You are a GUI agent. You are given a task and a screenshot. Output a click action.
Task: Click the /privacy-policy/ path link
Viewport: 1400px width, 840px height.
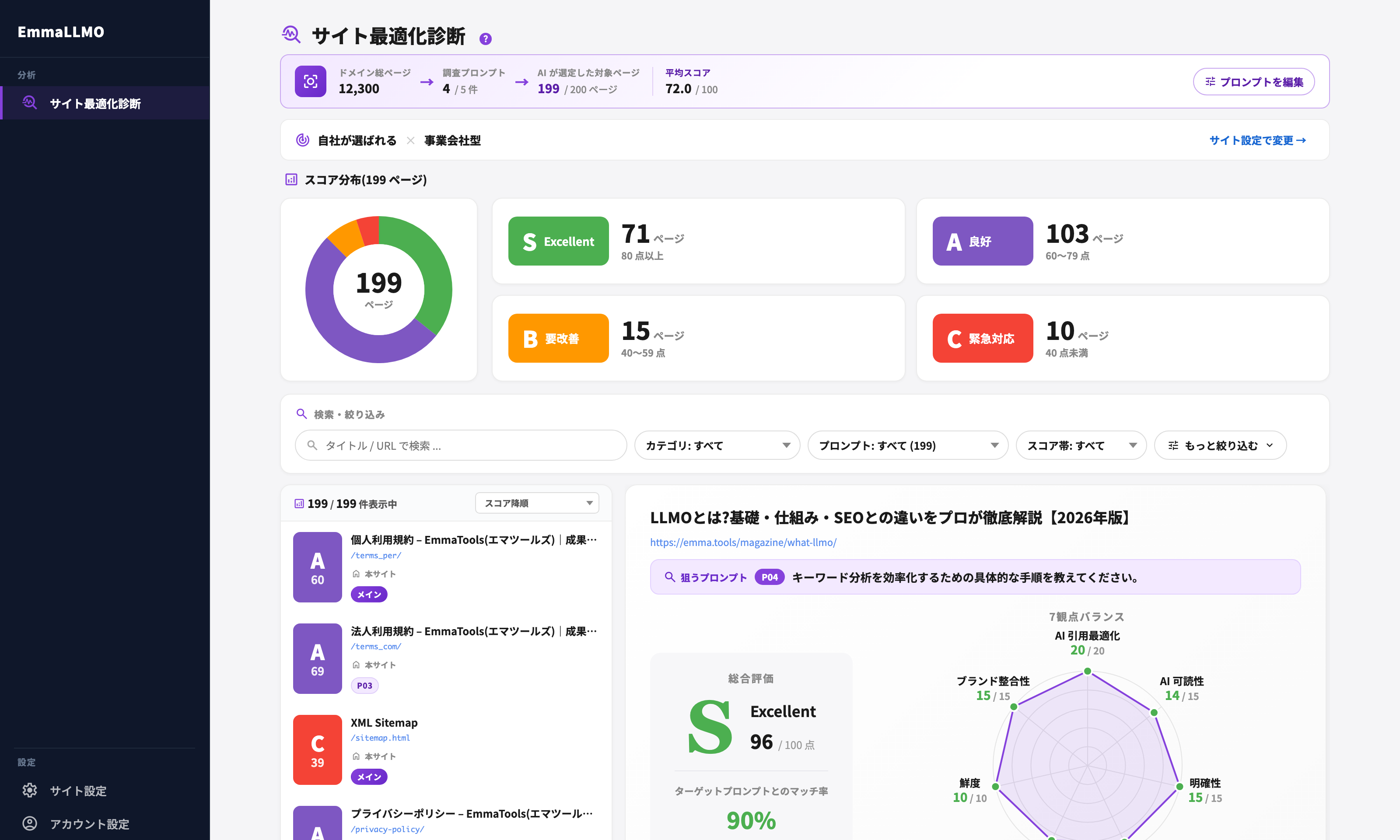point(387,829)
